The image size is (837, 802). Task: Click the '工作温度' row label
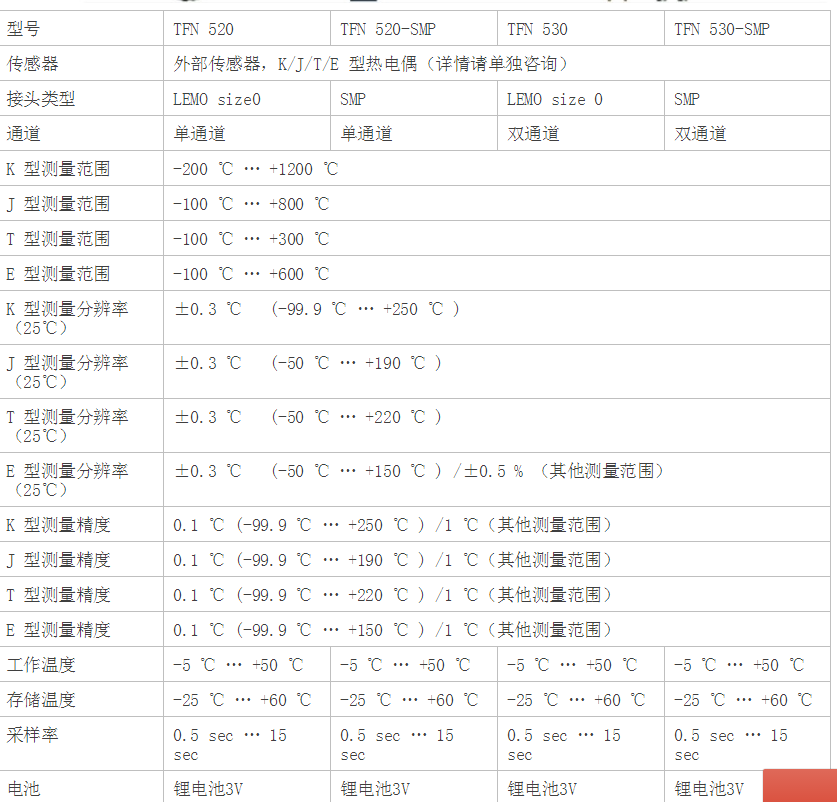41,665
